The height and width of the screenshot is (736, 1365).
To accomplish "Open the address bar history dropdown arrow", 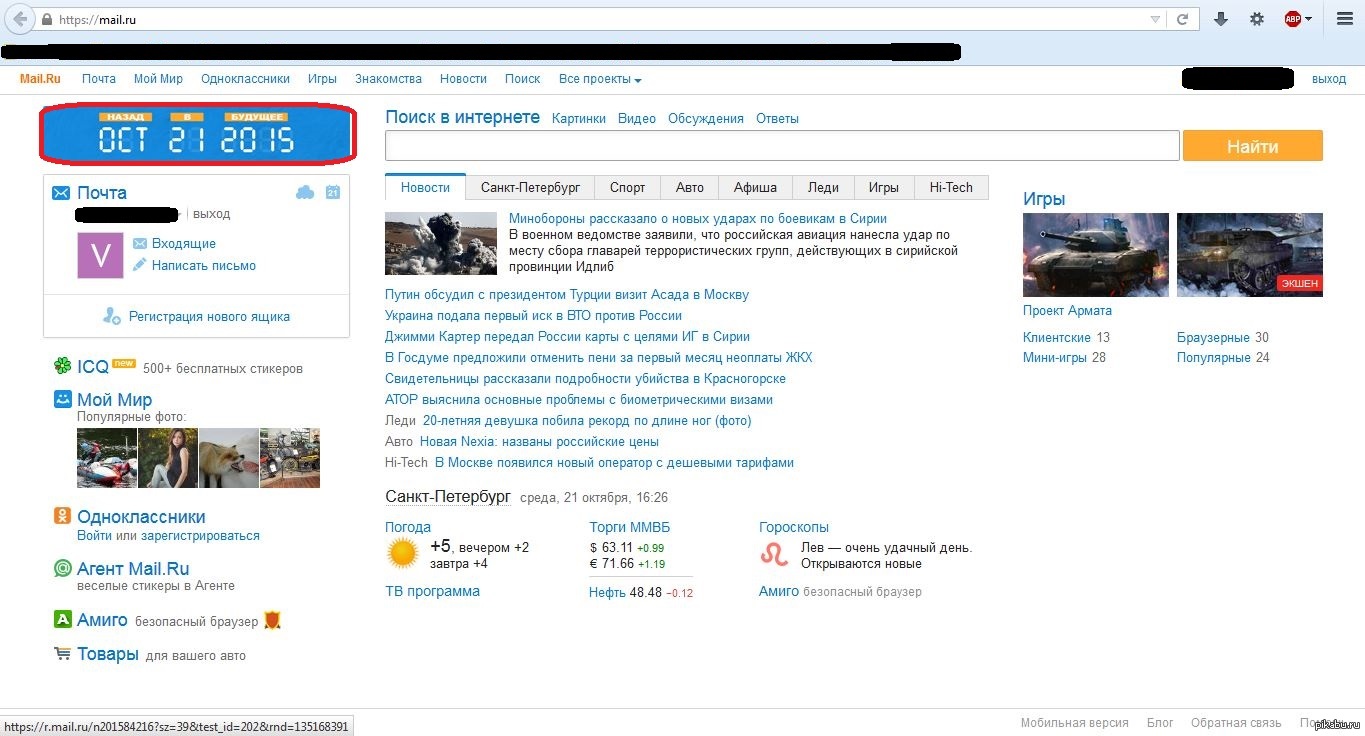I will coord(1156,19).
